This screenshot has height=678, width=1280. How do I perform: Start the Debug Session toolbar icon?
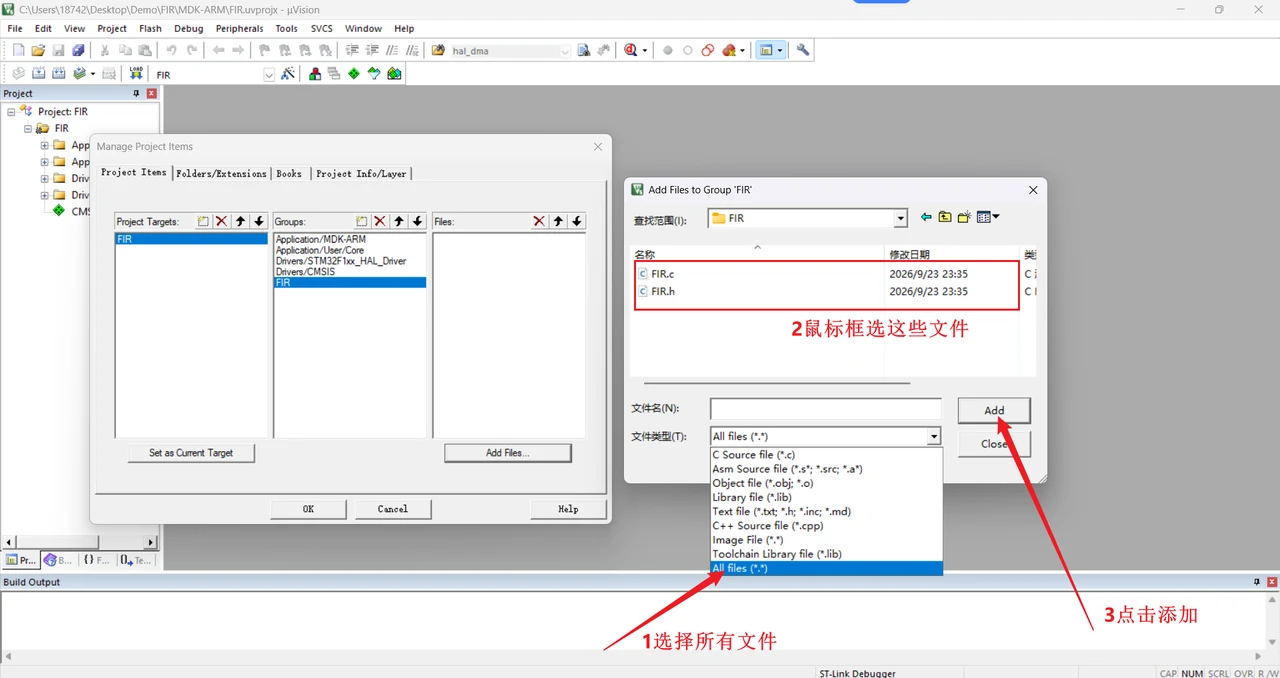[631, 50]
